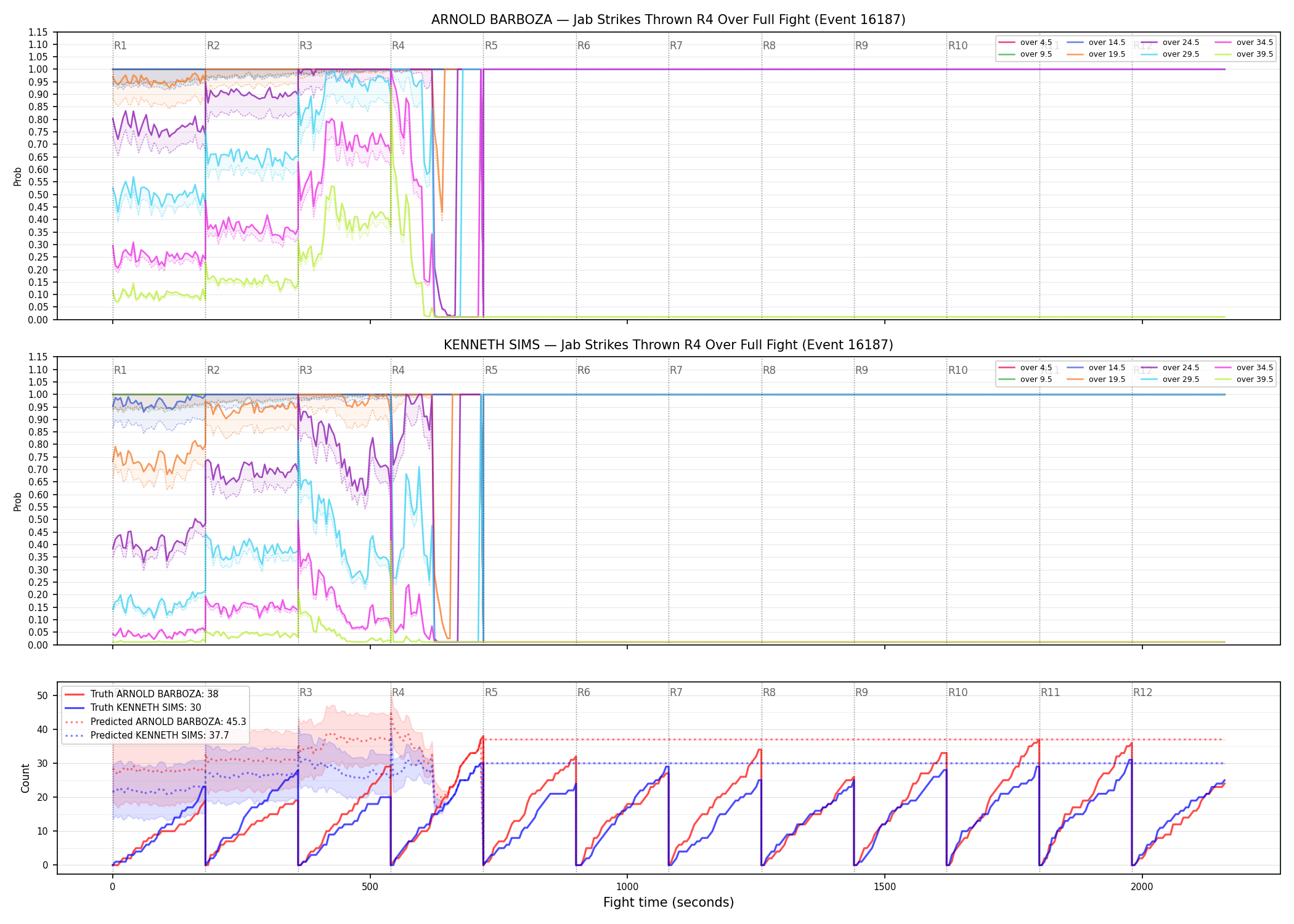This screenshot has height=924, width=1294.
Task: Click the 'Count' y-axis label
Action: pyautogui.click(x=25, y=778)
